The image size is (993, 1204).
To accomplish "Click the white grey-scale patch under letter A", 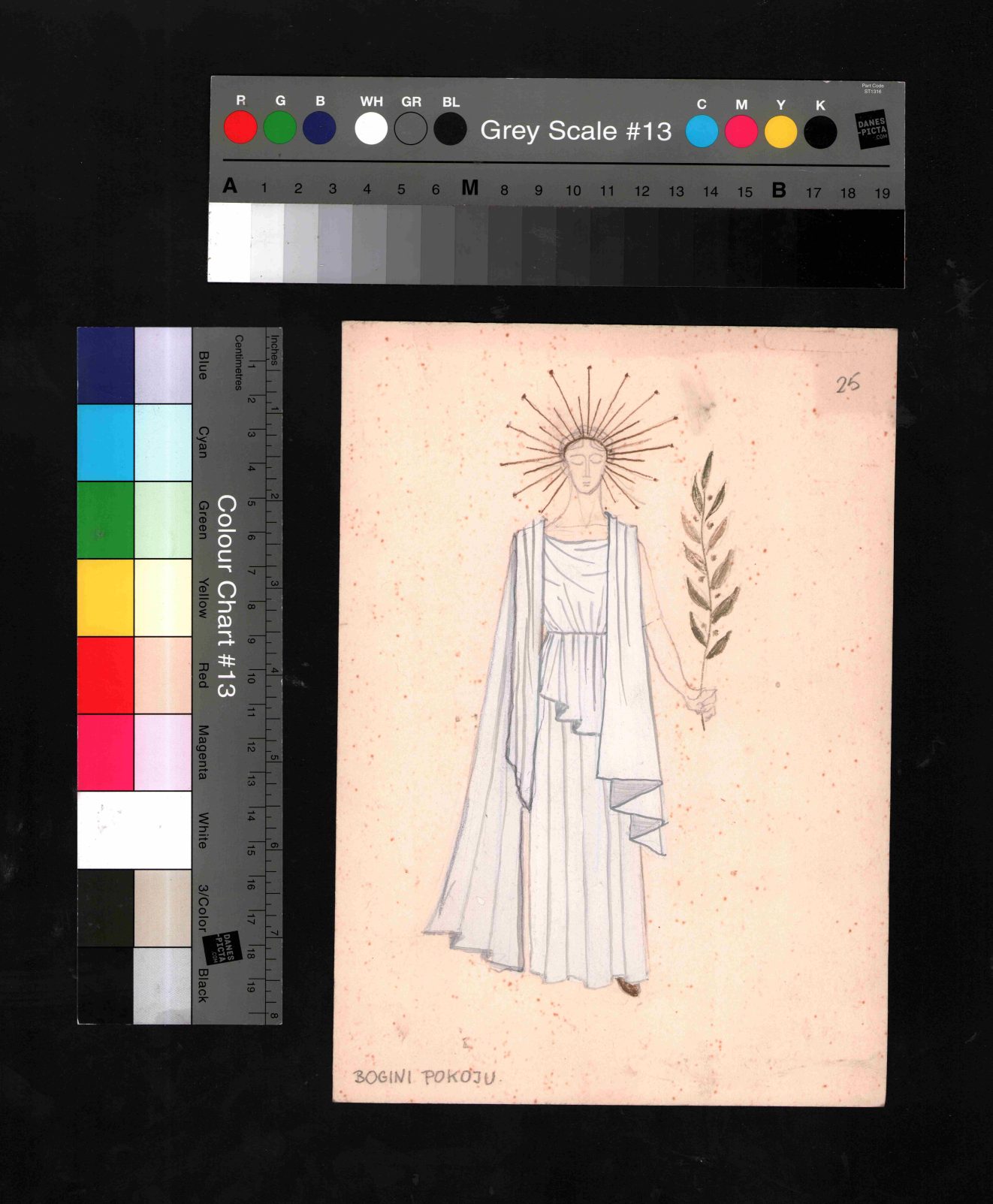I will pyautogui.click(x=229, y=243).
